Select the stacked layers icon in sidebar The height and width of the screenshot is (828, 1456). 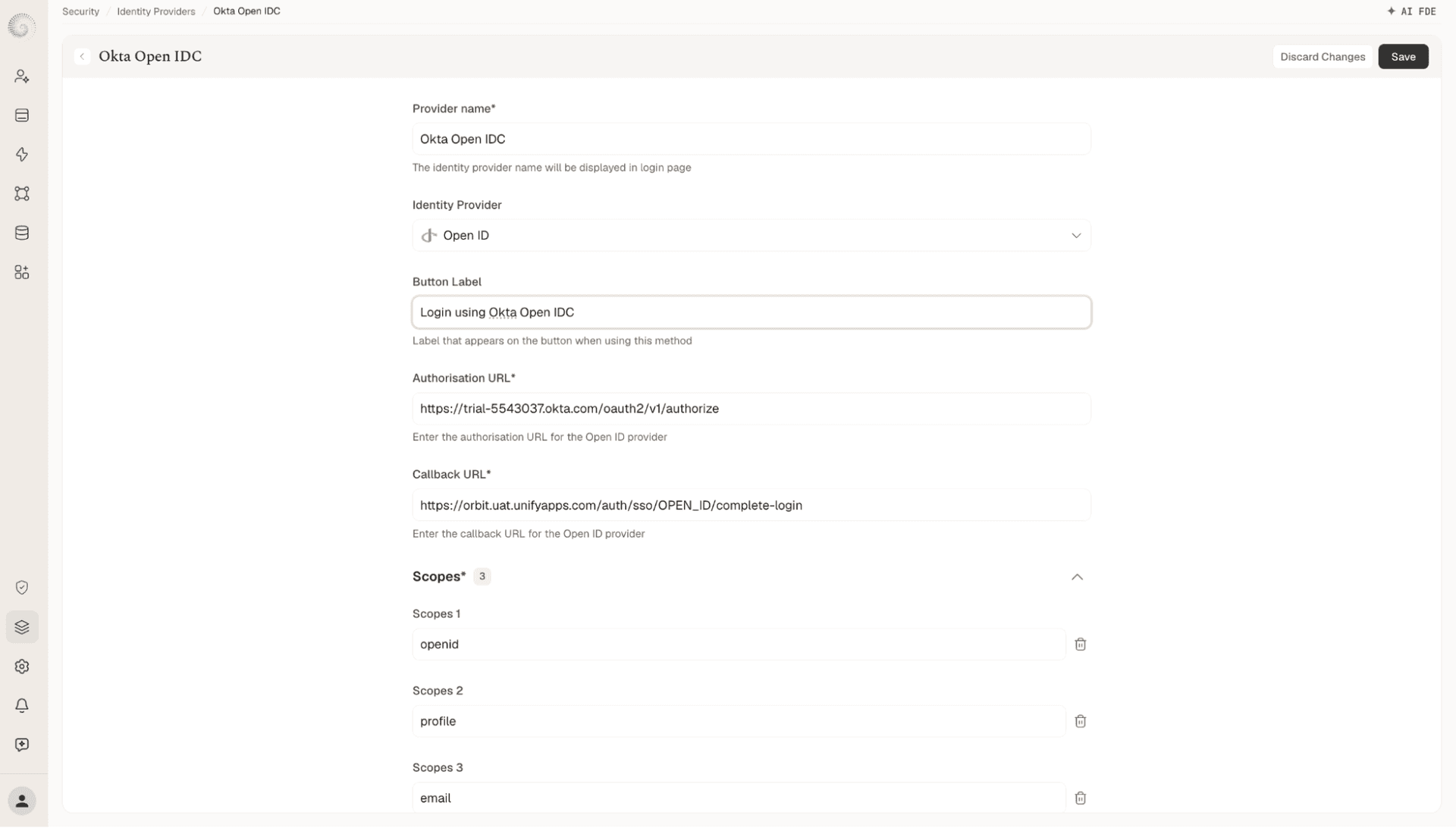22,627
